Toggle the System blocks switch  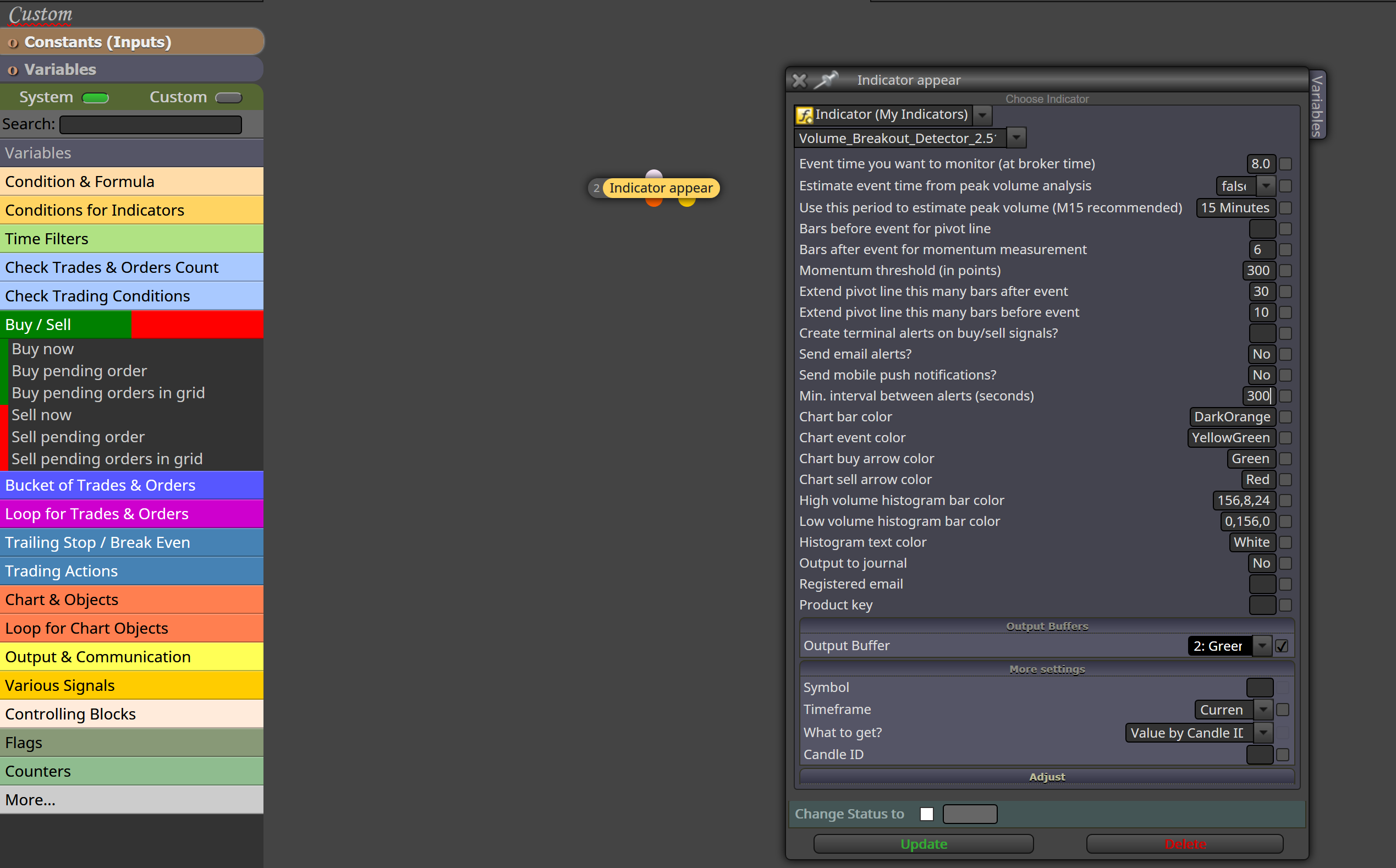[95, 98]
